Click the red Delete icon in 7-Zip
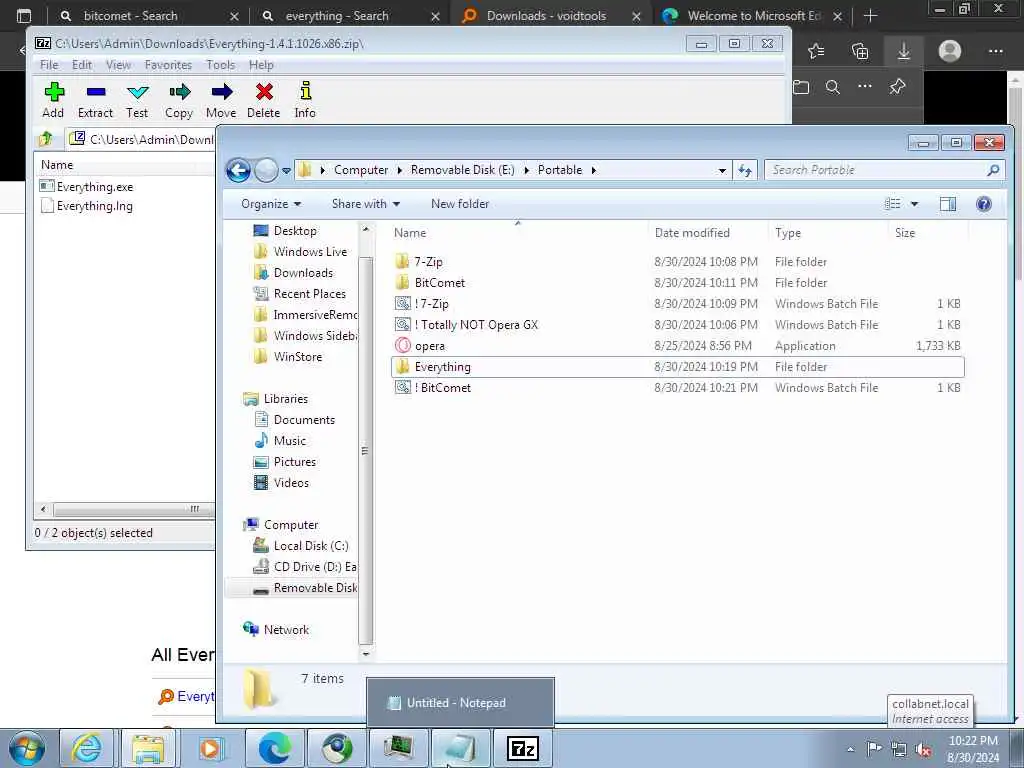Image resolution: width=1024 pixels, height=768 pixels. click(x=264, y=100)
